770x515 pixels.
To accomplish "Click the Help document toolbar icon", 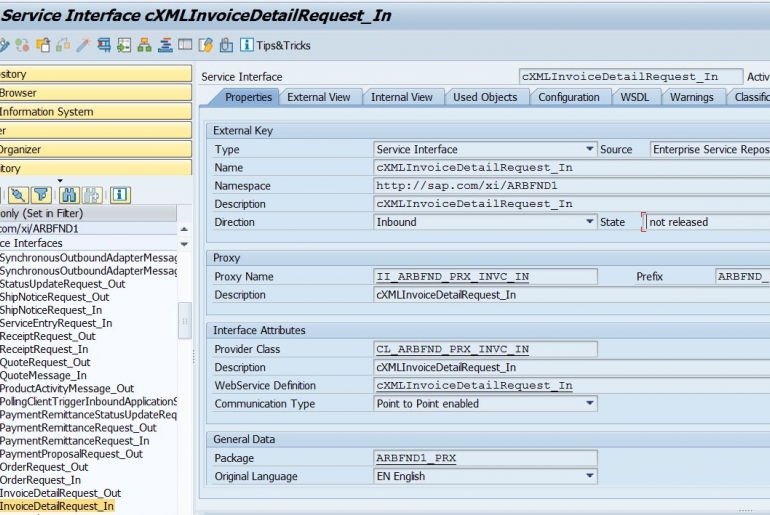I will click(x=206, y=45).
